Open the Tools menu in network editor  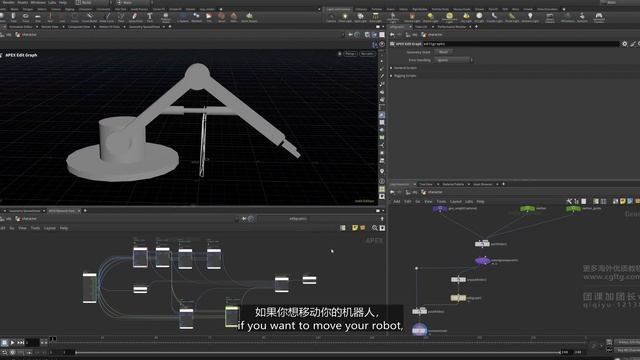(441, 202)
